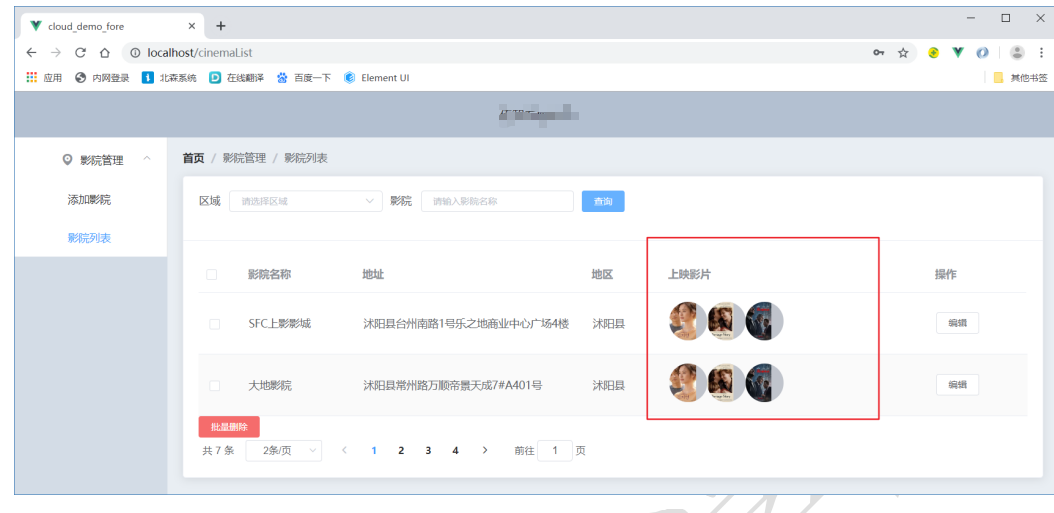Click second movie poster in 大地影院 row

727,383
